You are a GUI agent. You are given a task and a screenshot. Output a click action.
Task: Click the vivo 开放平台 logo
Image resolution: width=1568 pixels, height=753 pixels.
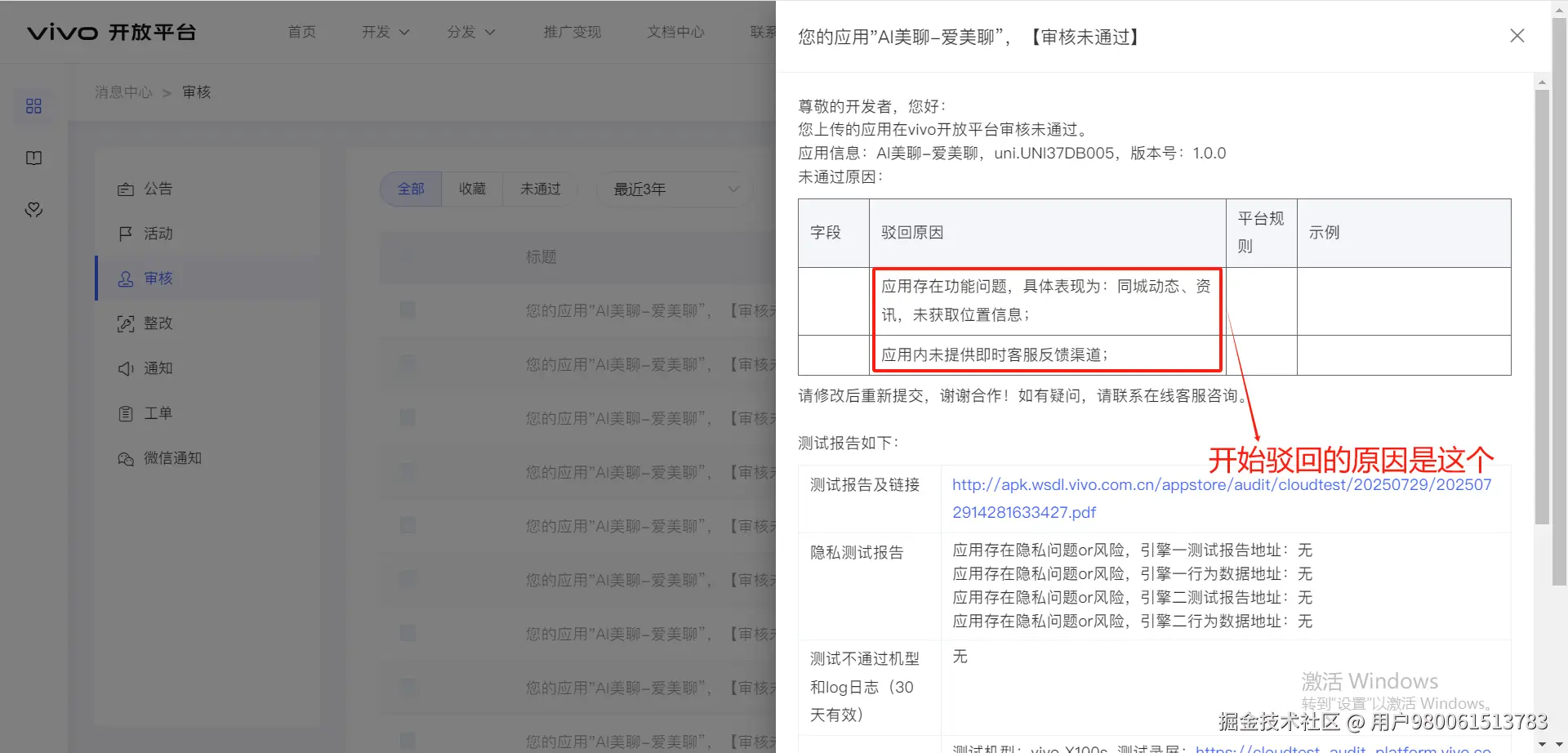click(112, 32)
